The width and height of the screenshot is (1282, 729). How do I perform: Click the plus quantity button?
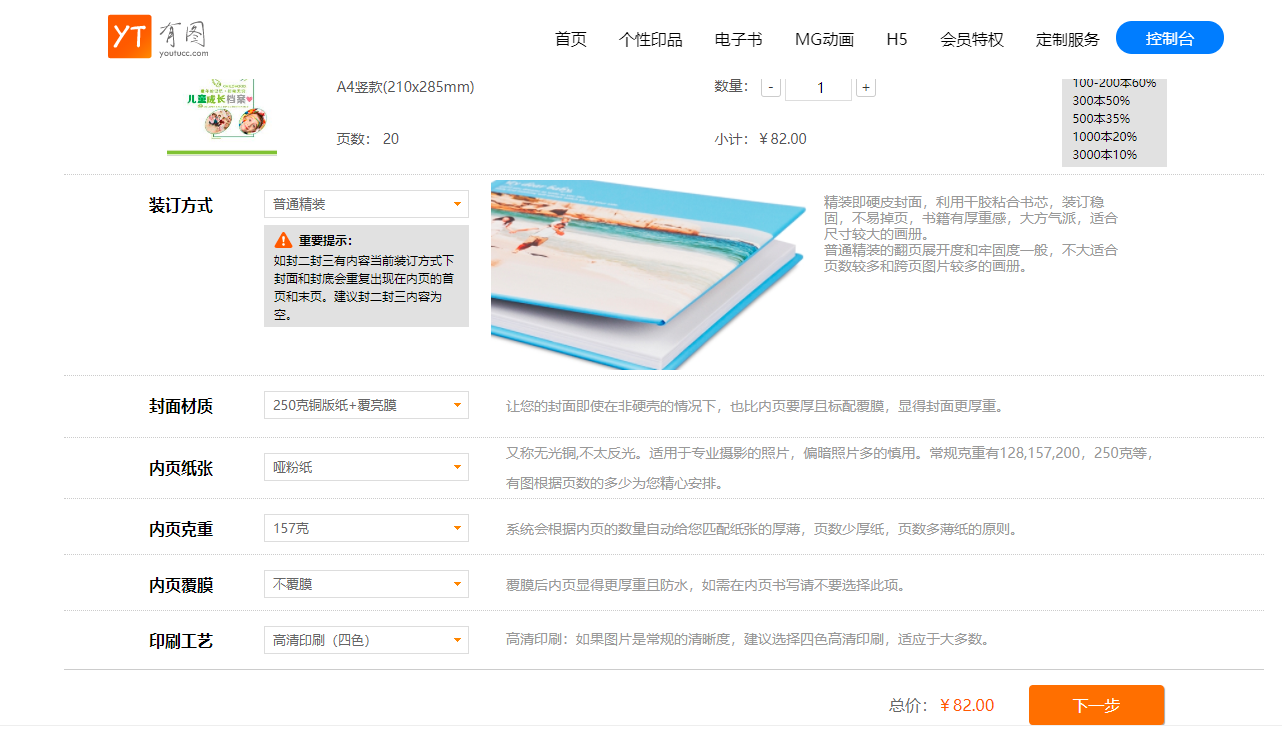coord(866,87)
